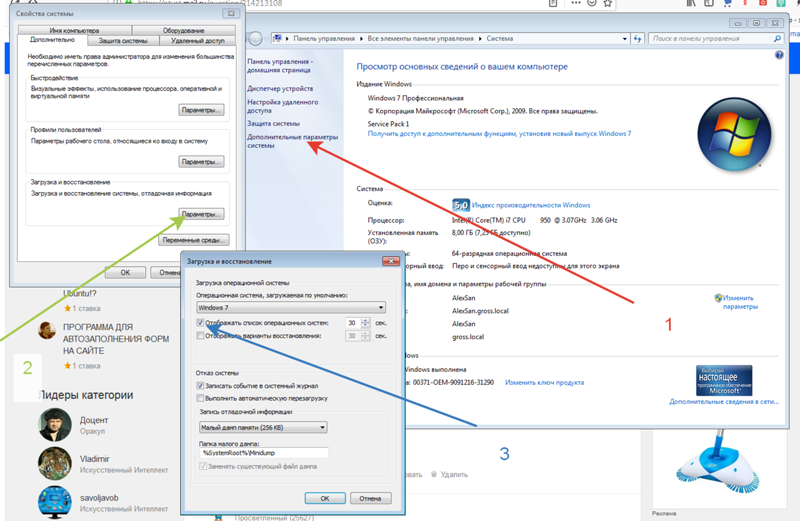Open Vladimir's profile name link

pos(94,459)
